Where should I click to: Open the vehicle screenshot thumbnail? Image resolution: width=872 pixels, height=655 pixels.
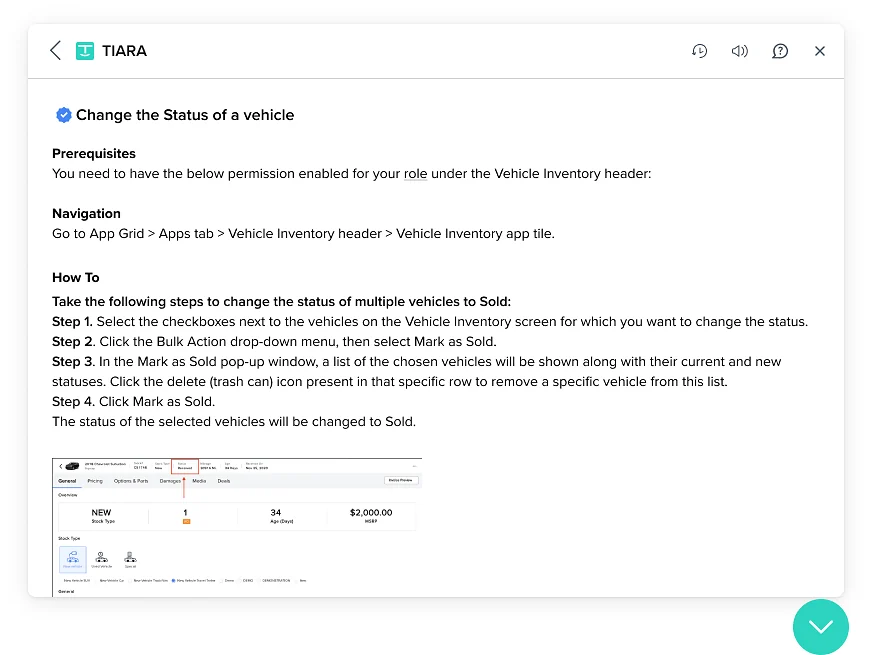pyautogui.click(x=237, y=527)
